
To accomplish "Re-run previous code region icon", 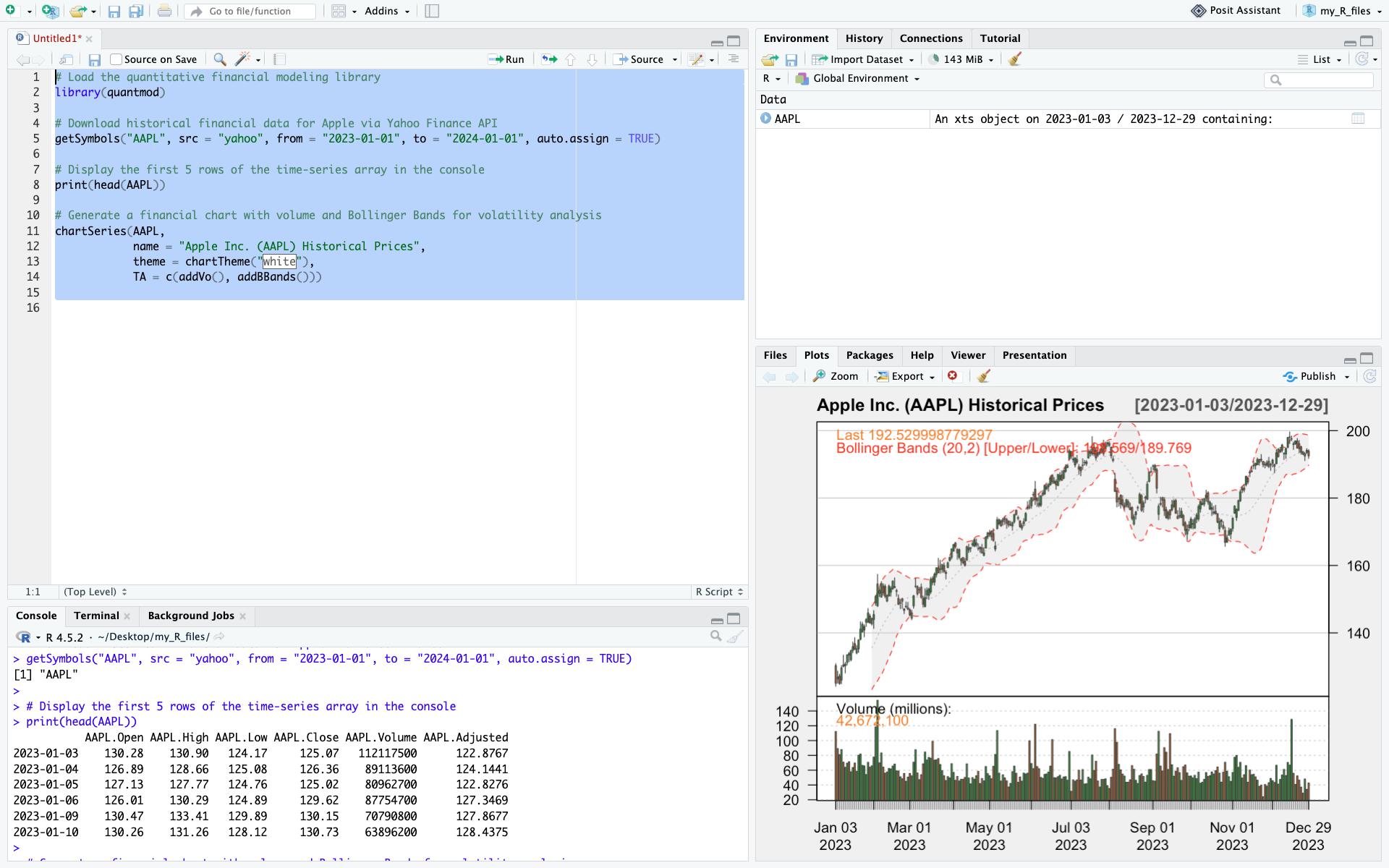I will click(x=550, y=59).
